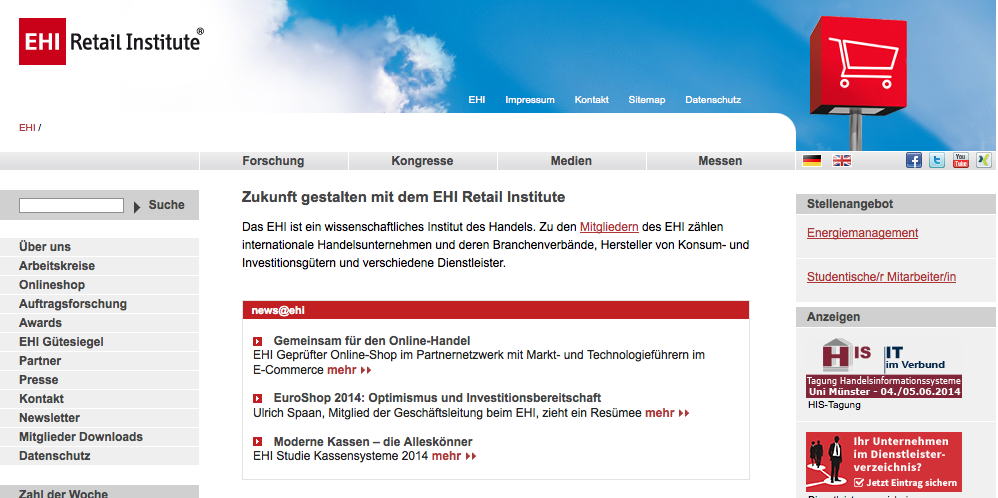This screenshot has width=998, height=498.
Task: Click the red arrow beside Gemeinsam für den Online-Handel
Action: pyautogui.click(x=257, y=341)
